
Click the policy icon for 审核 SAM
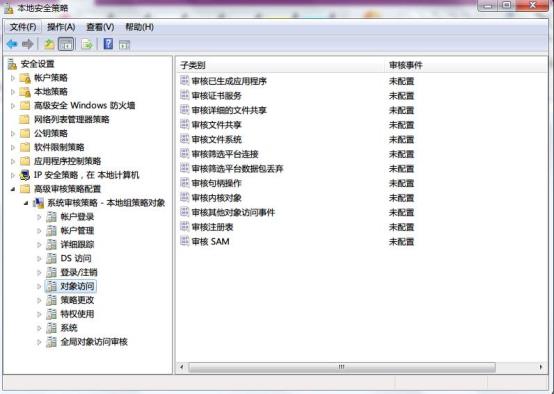(184, 241)
